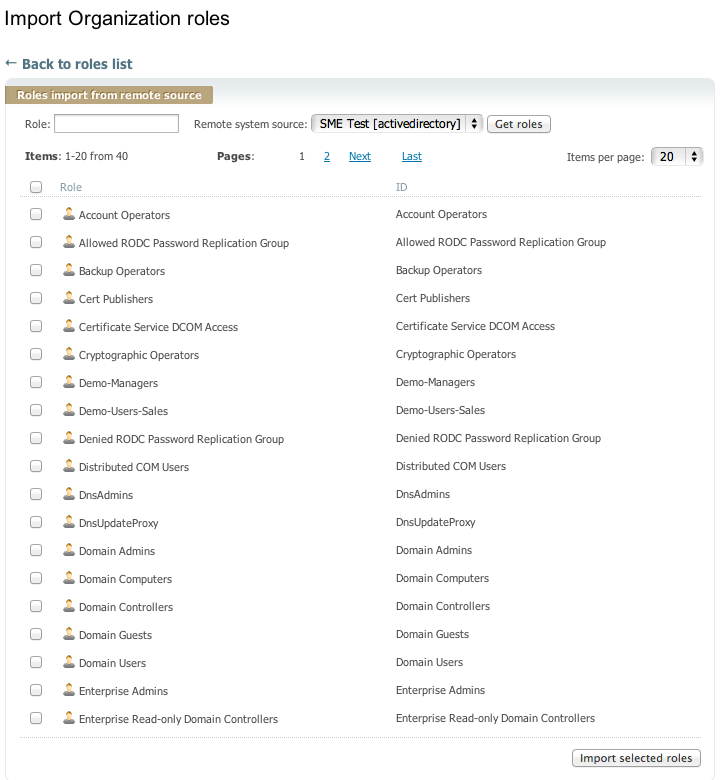The image size is (728, 780).
Task: Click the Domain Guests role icon
Action: pyautogui.click(x=69, y=634)
